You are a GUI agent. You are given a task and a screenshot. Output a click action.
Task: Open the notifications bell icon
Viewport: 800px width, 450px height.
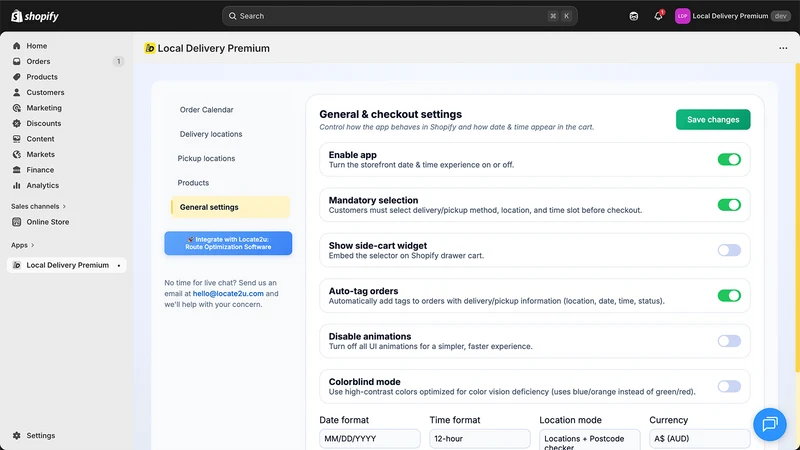point(658,16)
